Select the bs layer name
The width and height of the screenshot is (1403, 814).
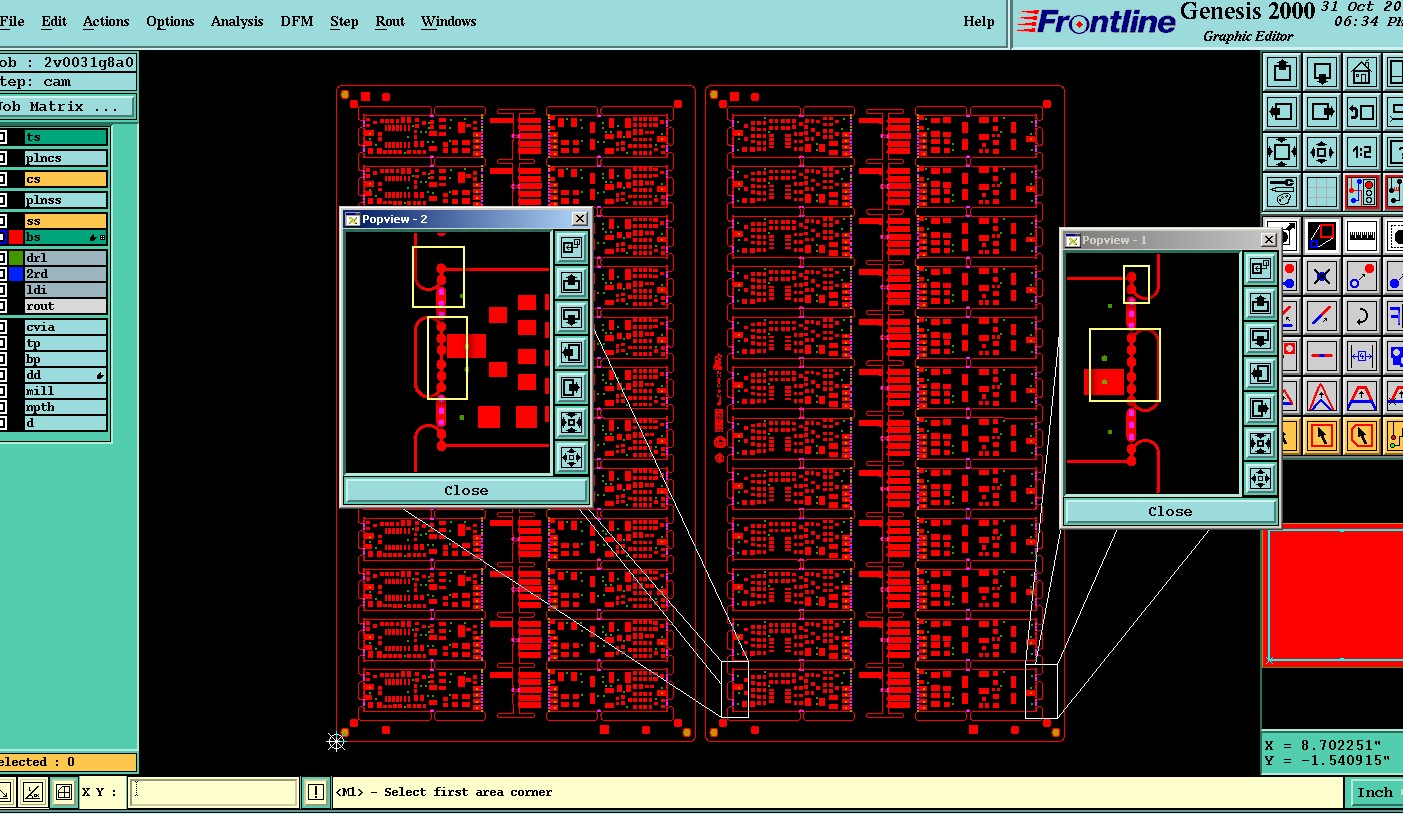click(x=66, y=237)
